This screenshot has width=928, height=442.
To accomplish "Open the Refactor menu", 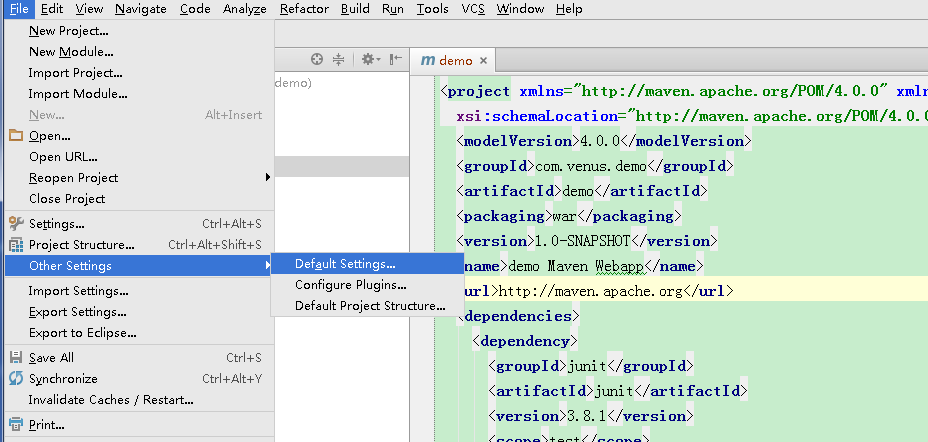I will [304, 9].
